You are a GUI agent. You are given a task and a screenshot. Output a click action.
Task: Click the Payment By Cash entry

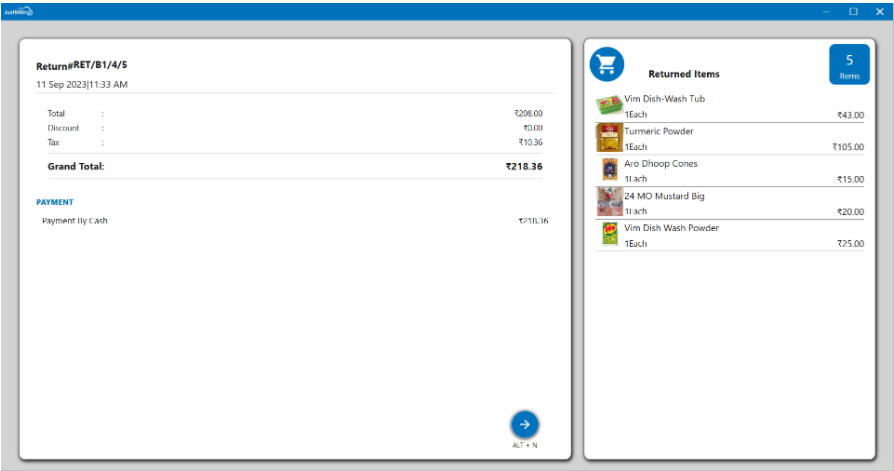tap(75, 220)
